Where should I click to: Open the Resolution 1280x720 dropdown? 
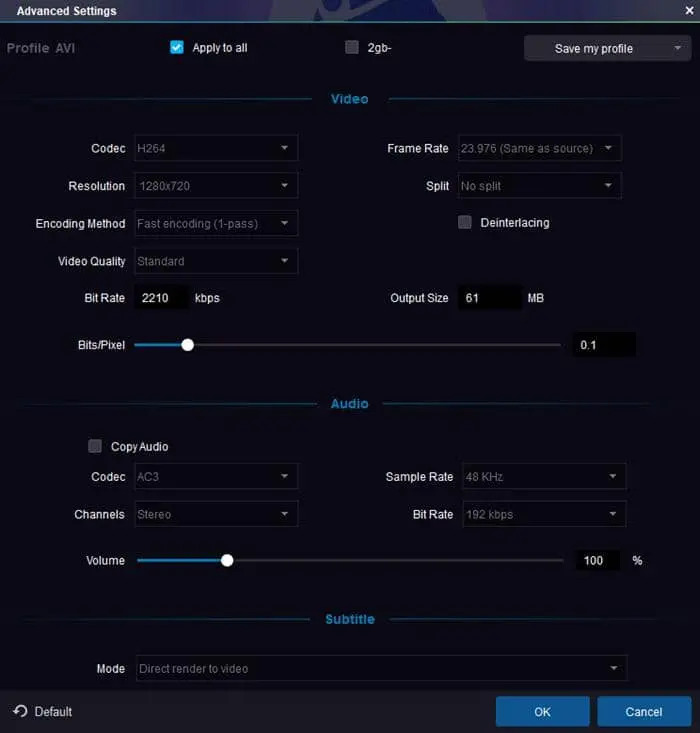[x=215, y=186]
